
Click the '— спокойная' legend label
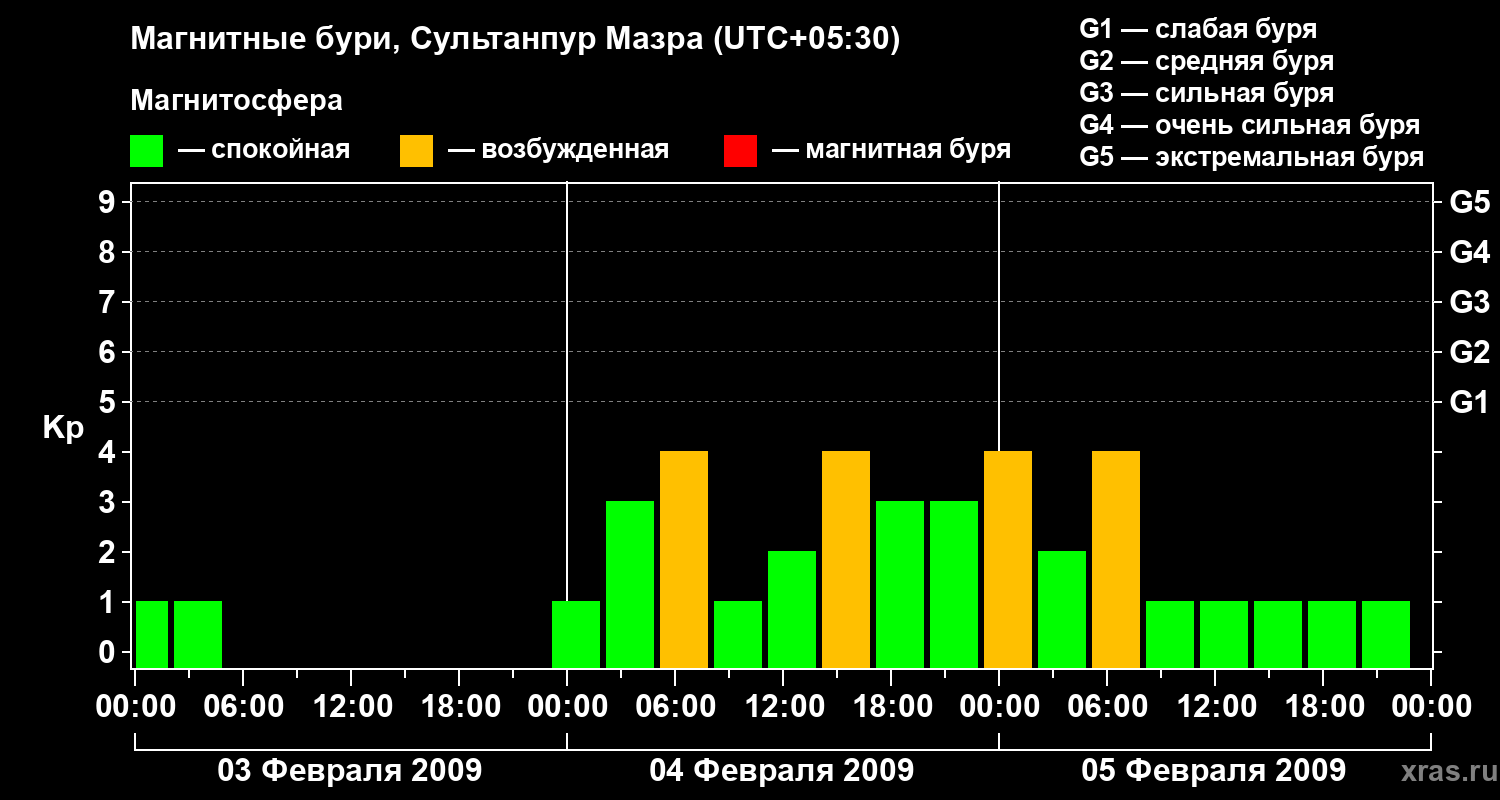point(264,151)
